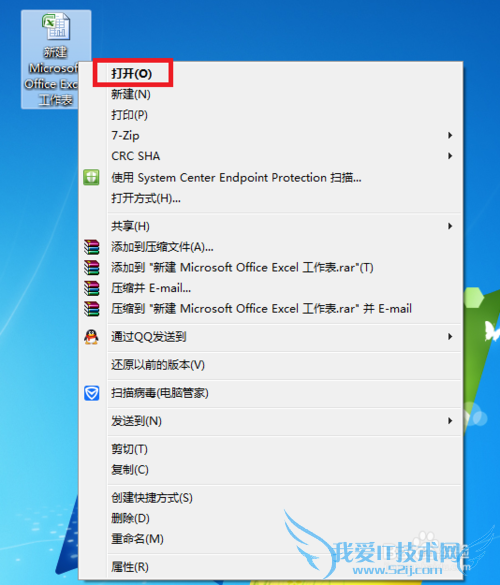Expand the CRC SHA submenu arrow

tap(450, 156)
